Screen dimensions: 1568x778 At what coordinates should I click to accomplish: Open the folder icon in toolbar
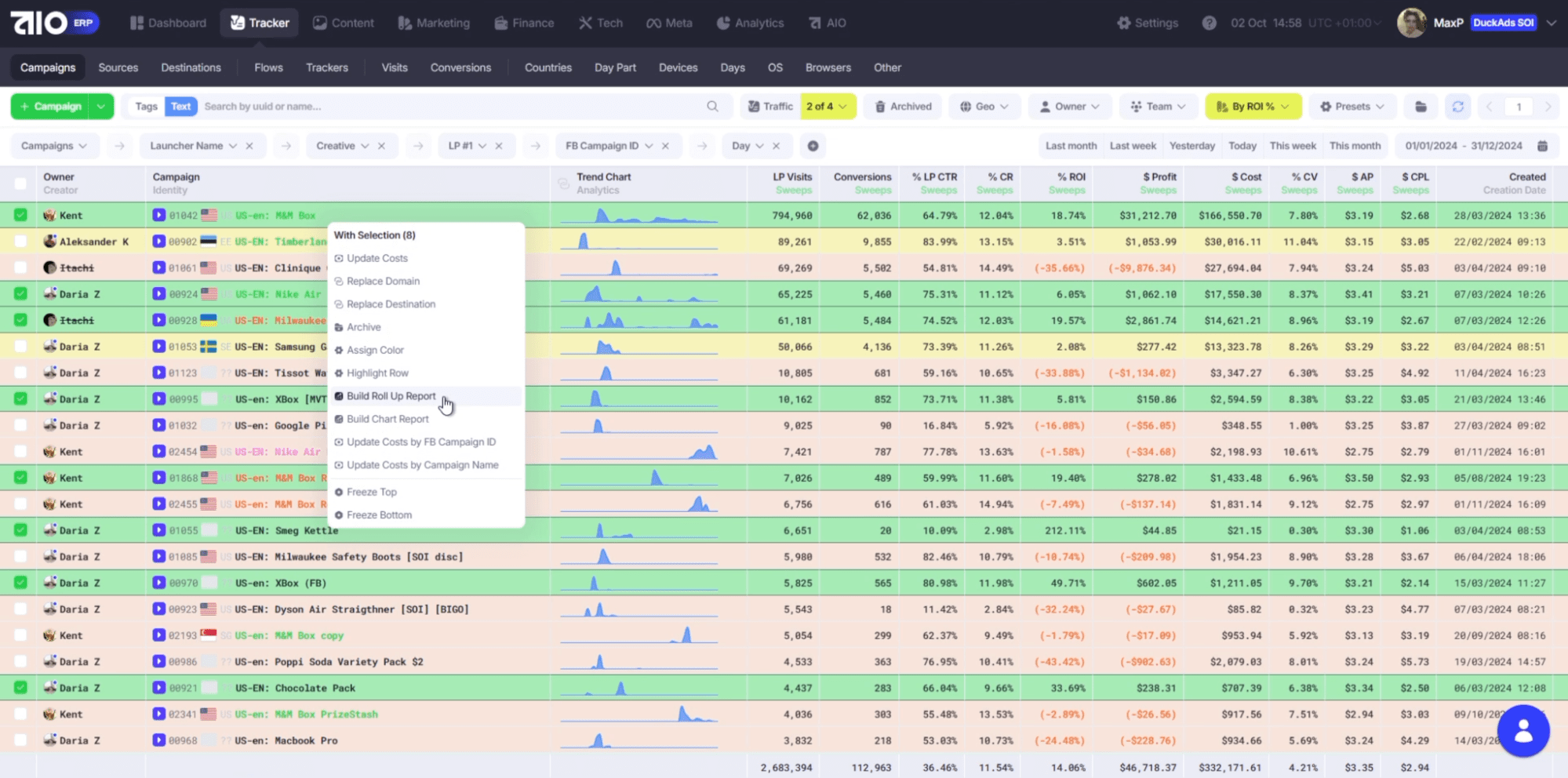[1421, 107]
